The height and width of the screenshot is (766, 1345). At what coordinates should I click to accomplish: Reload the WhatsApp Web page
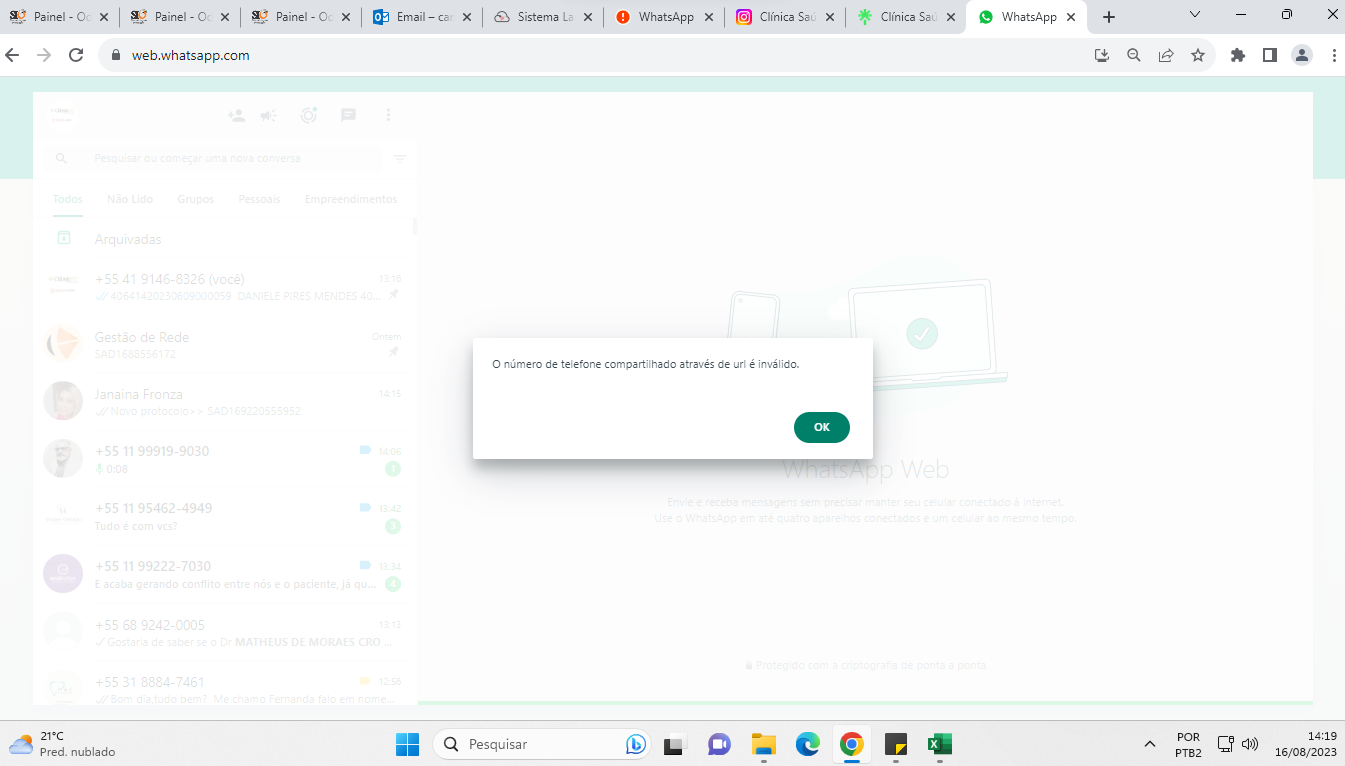pyautogui.click(x=76, y=55)
